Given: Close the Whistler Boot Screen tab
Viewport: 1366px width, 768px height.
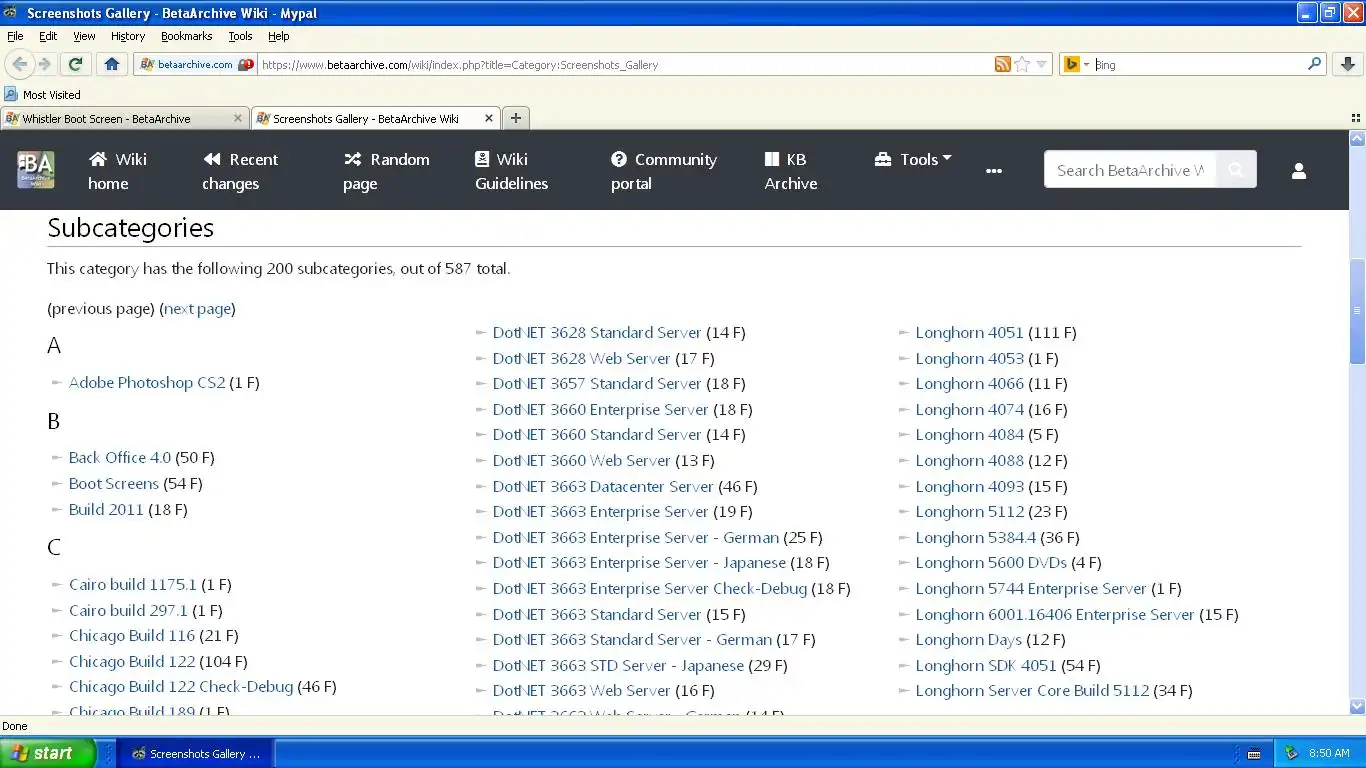Looking at the screenshot, I should point(238,118).
